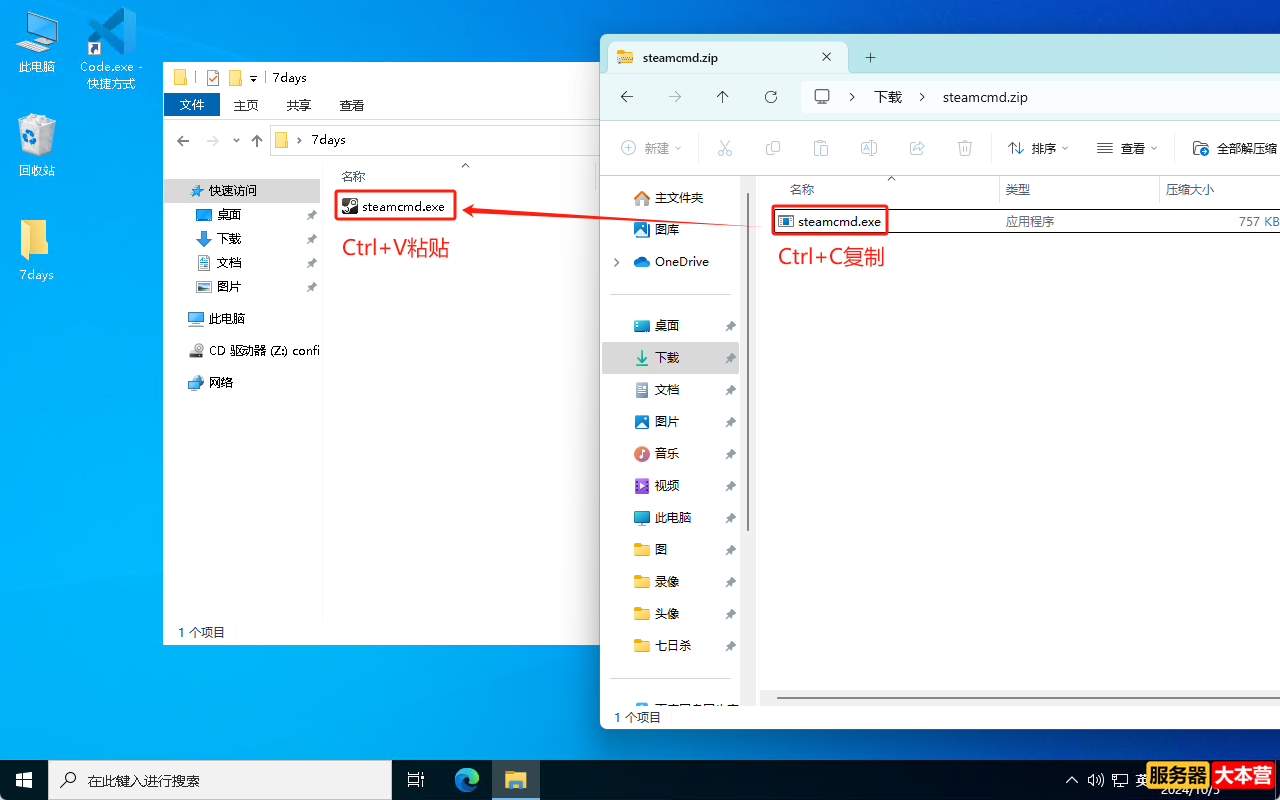
Task: Select 文档 in 7days window sidebar
Action: [229, 262]
